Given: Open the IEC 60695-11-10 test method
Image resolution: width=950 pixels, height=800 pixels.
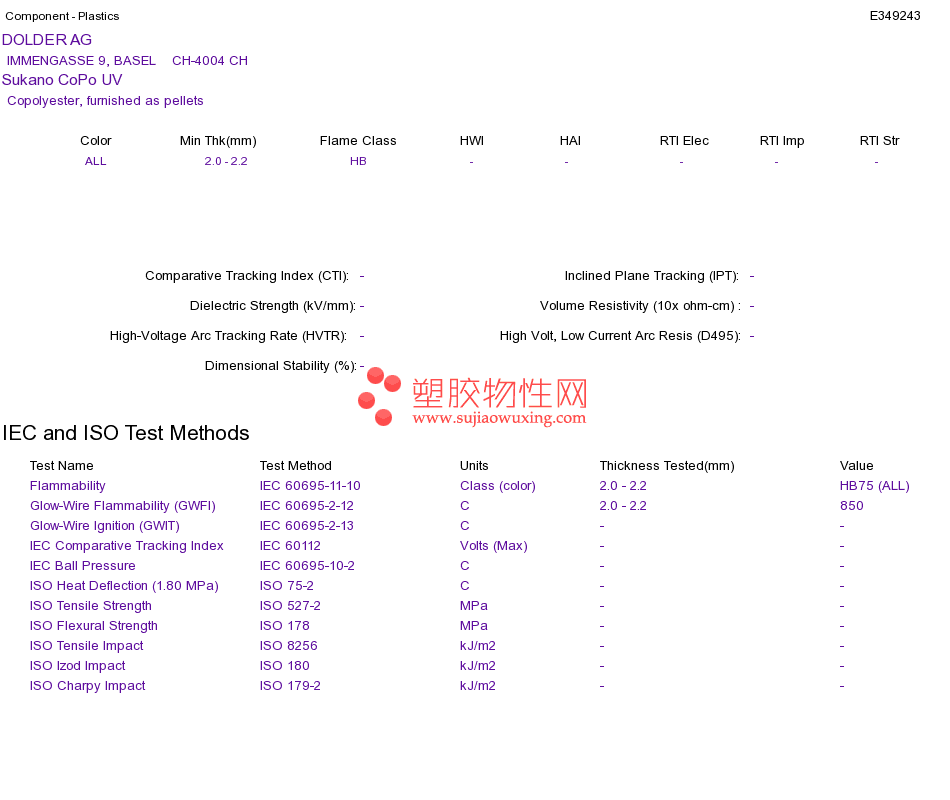Looking at the screenshot, I should [310, 485].
